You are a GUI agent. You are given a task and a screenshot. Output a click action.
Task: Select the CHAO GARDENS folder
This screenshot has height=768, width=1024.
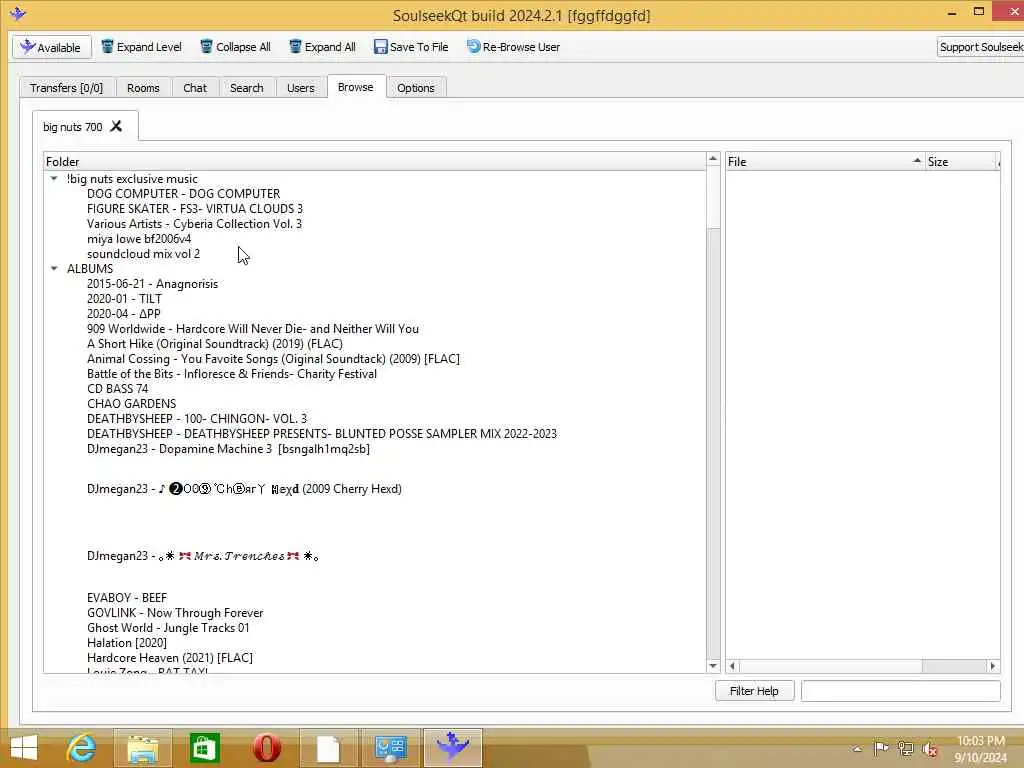click(x=131, y=404)
